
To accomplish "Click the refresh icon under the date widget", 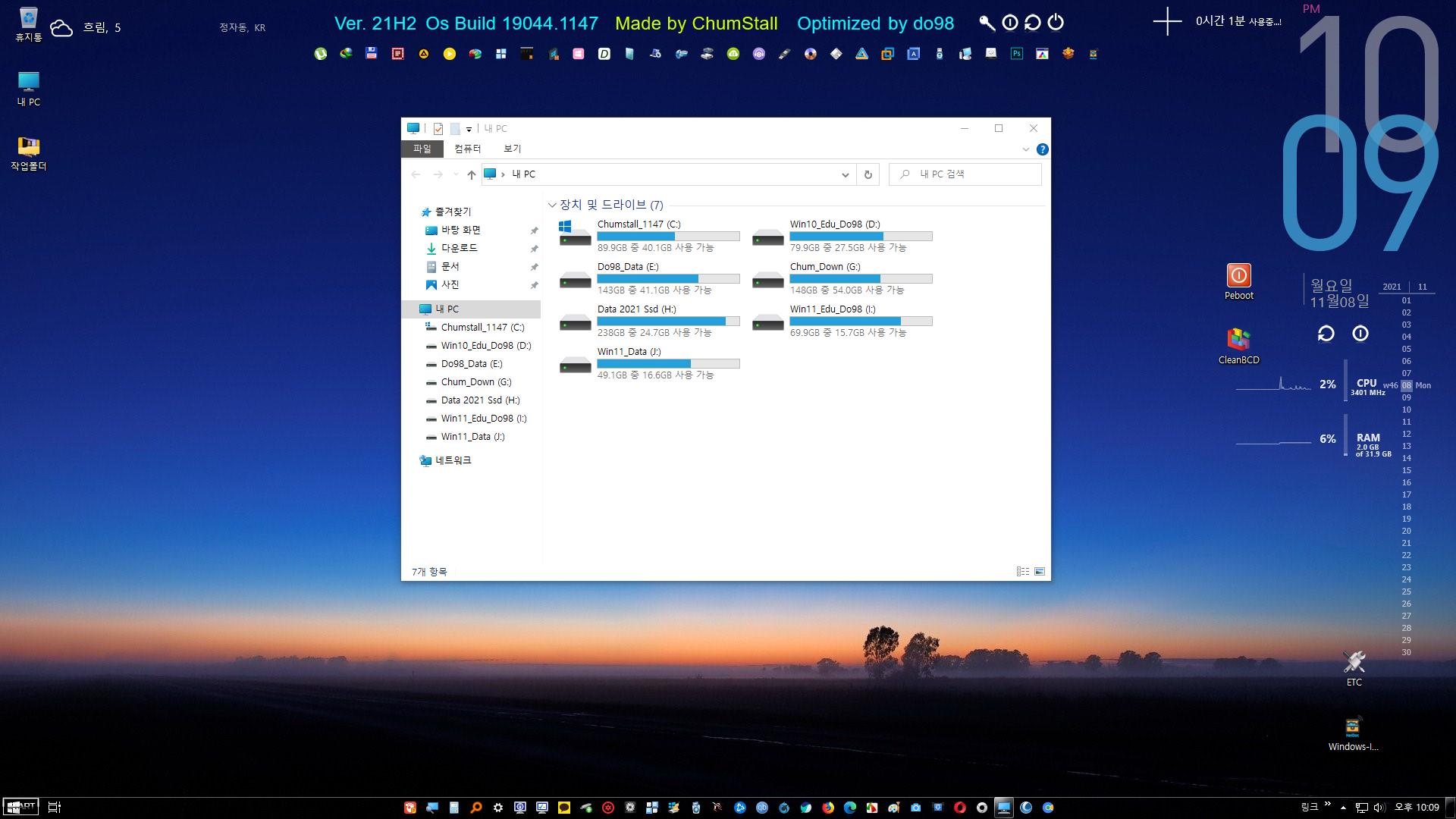I will point(1326,334).
